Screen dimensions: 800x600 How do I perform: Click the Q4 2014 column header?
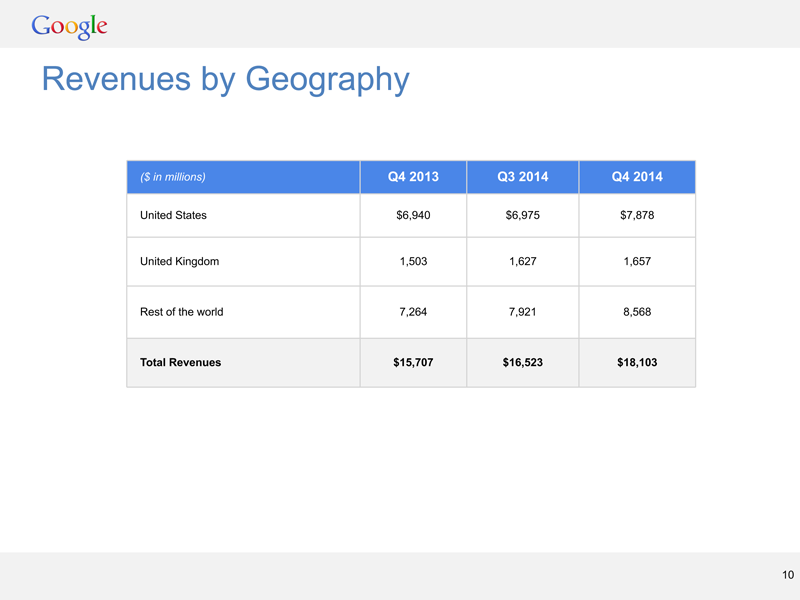(637, 177)
